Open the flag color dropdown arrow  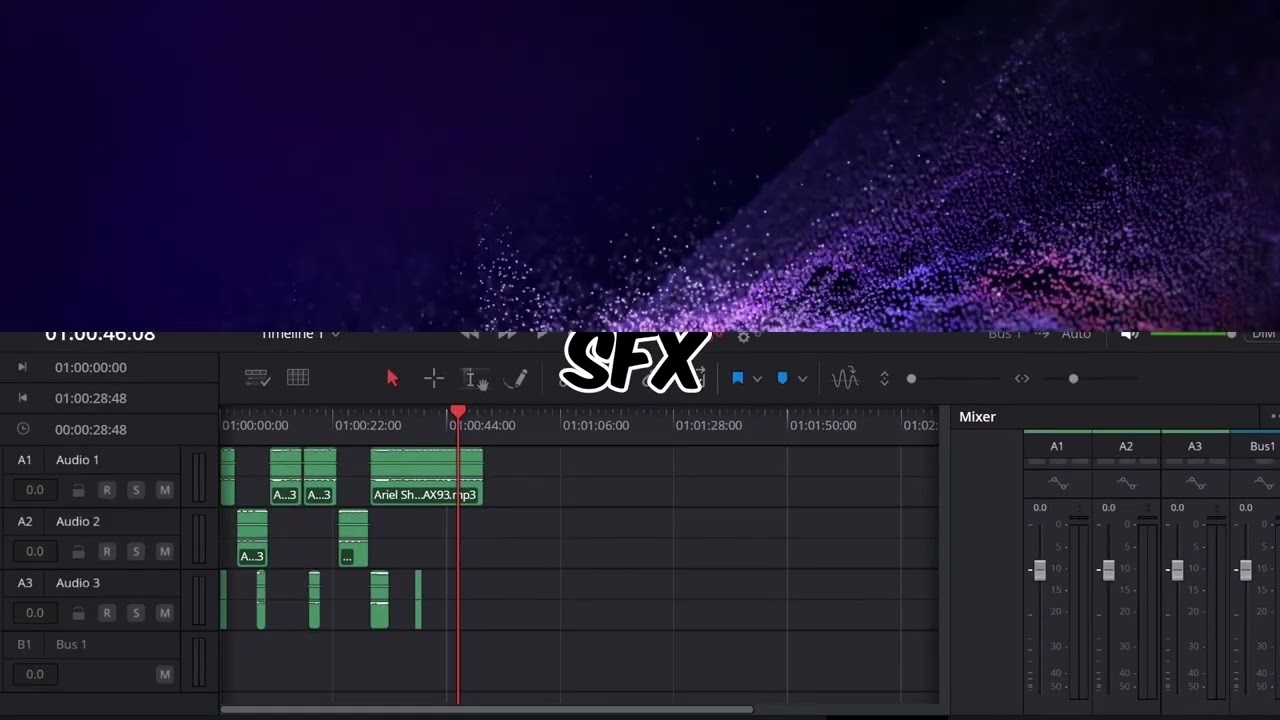(x=757, y=379)
